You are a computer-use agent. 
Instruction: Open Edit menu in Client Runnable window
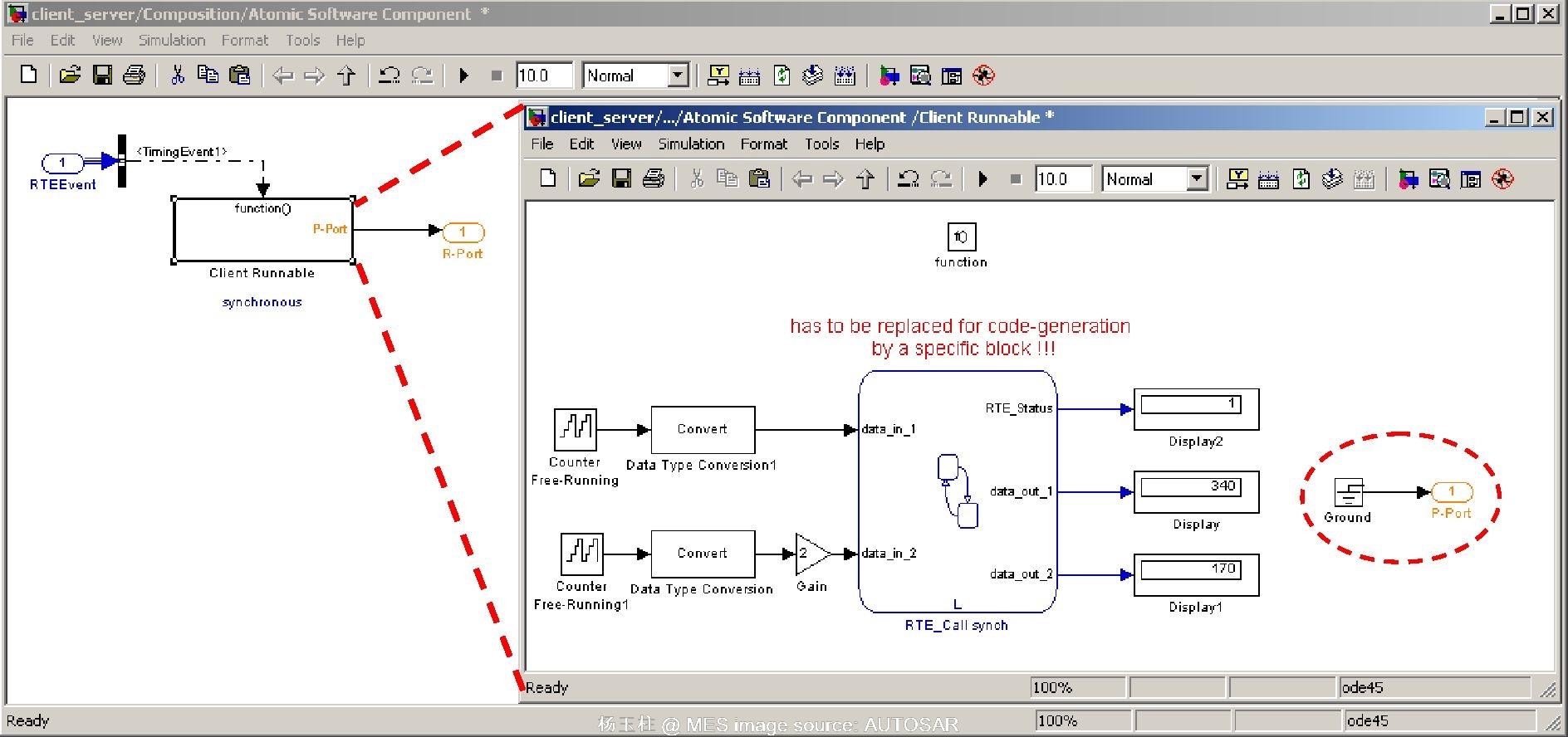point(581,144)
